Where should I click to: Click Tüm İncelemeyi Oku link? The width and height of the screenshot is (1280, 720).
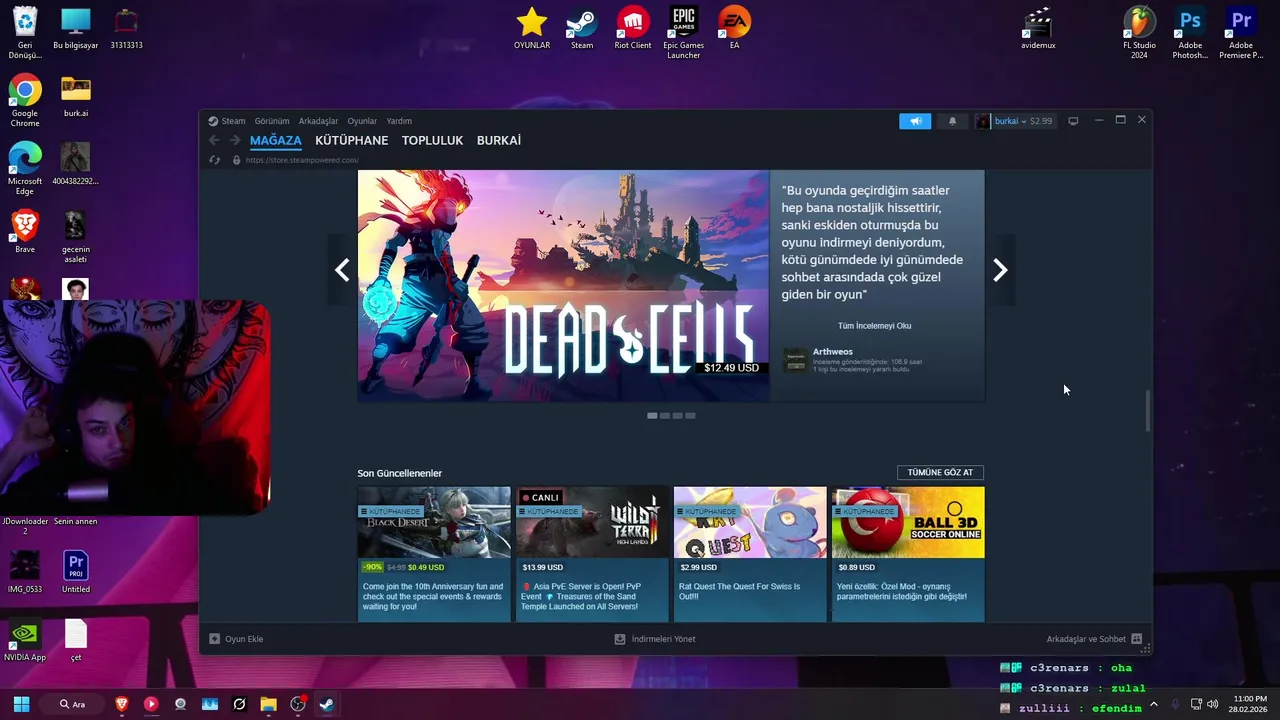874,326
